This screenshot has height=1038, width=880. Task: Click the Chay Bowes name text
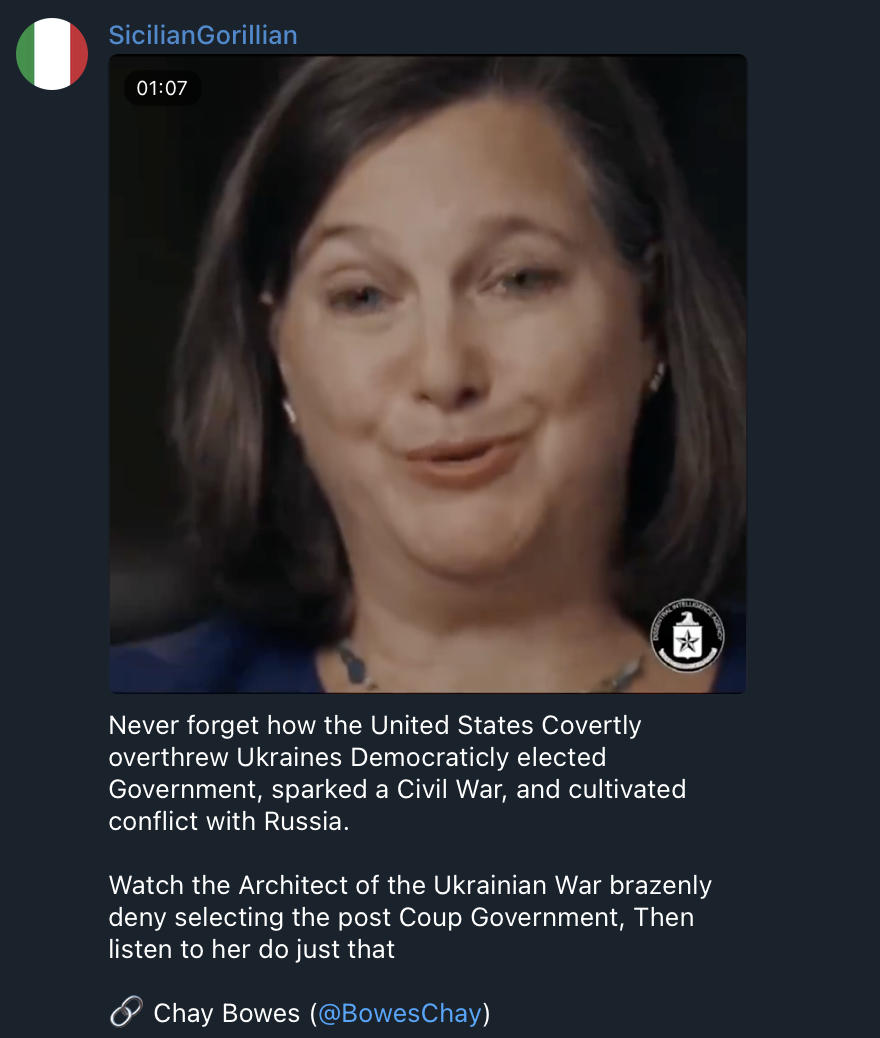point(226,1014)
